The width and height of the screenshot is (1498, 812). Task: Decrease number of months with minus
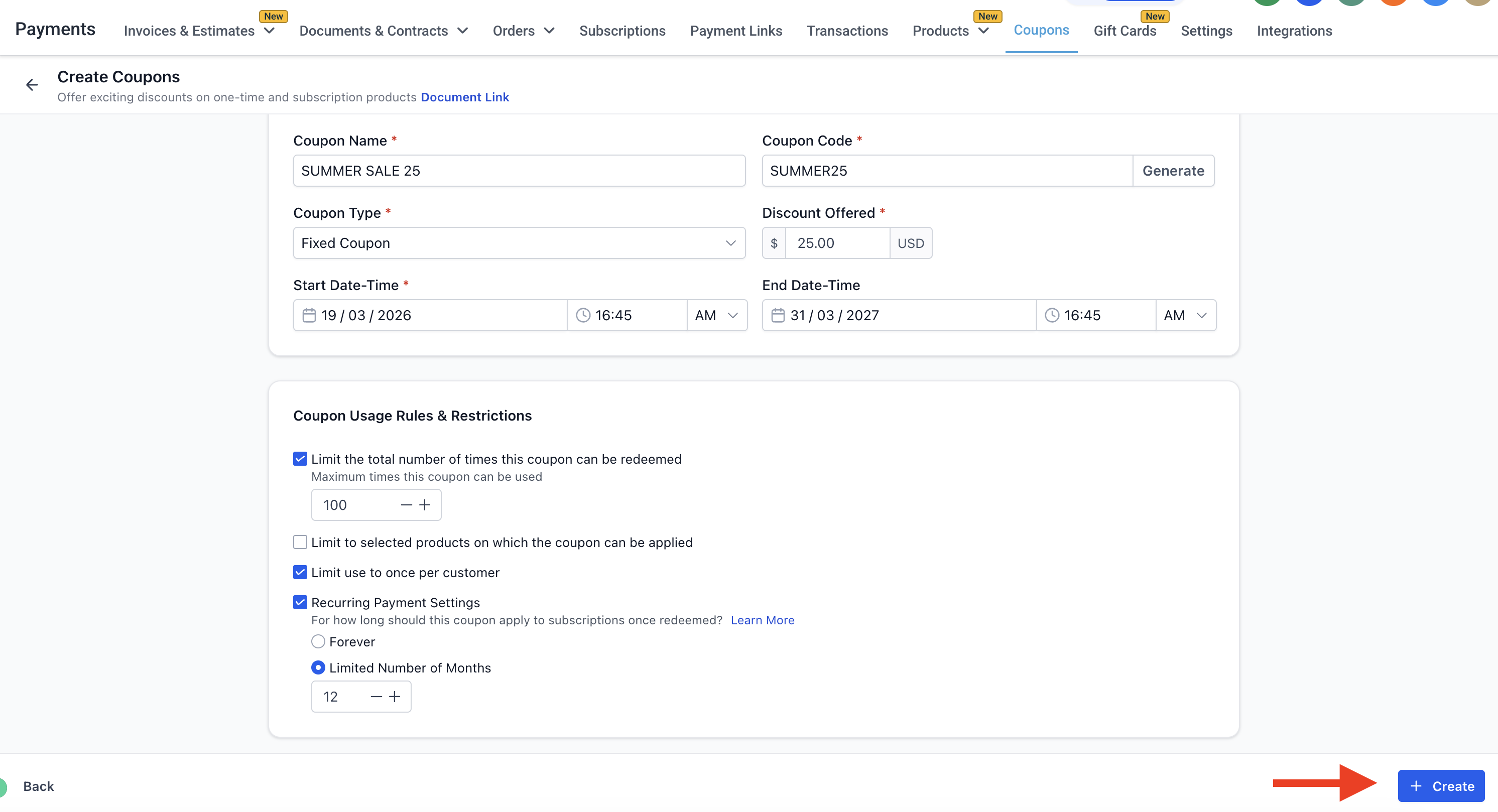pos(376,697)
